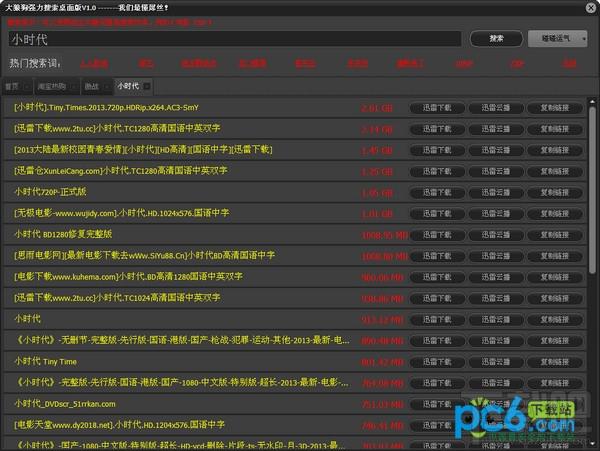Select result 小时代 BD1280修复完整版

click(63, 234)
